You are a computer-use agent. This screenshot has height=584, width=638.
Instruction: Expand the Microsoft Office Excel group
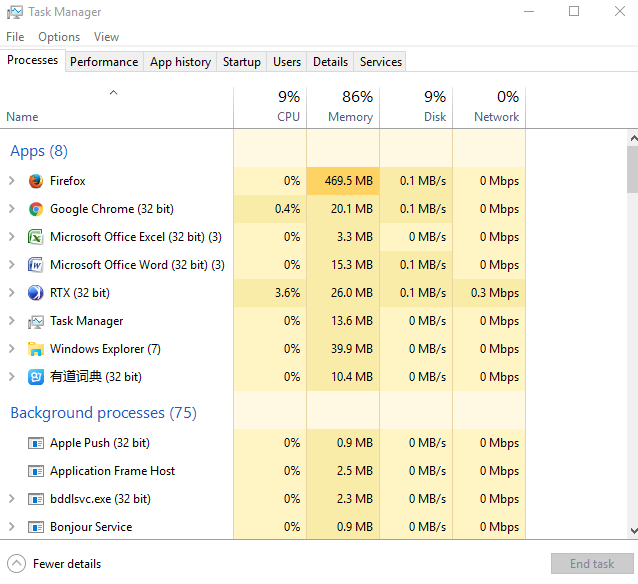[12, 237]
